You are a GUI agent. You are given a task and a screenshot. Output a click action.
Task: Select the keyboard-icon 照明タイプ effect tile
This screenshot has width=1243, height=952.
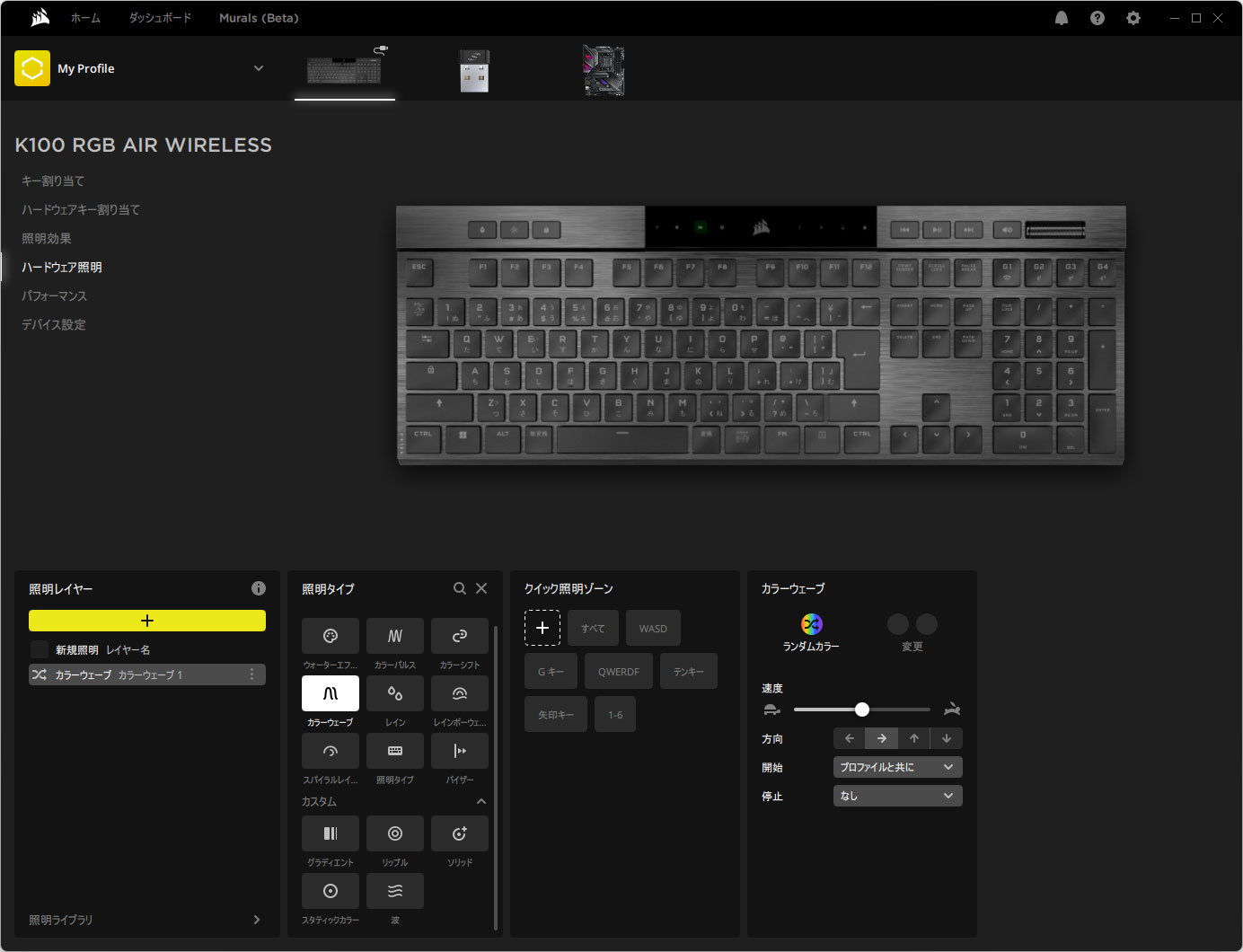(x=395, y=751)
